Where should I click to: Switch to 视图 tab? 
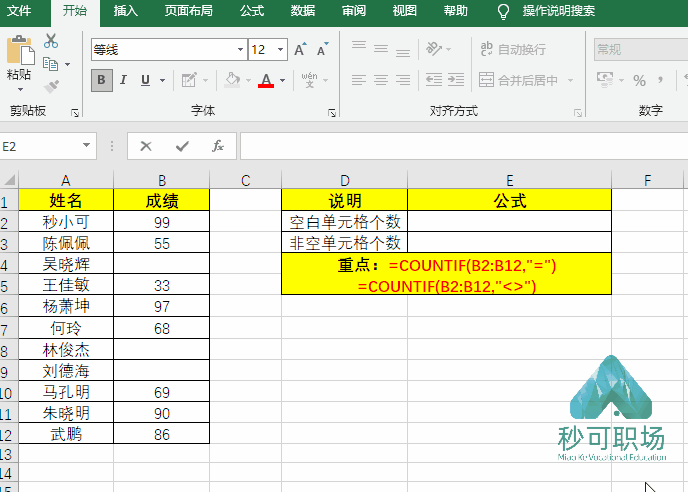click(x=405, y=11)
